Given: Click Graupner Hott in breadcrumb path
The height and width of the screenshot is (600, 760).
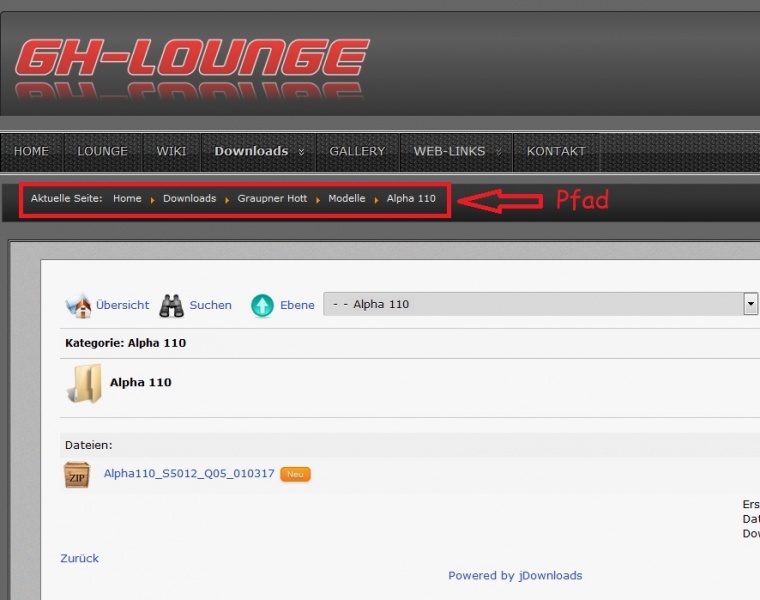Looking at the screenshot, I should (x=272, y=199).
